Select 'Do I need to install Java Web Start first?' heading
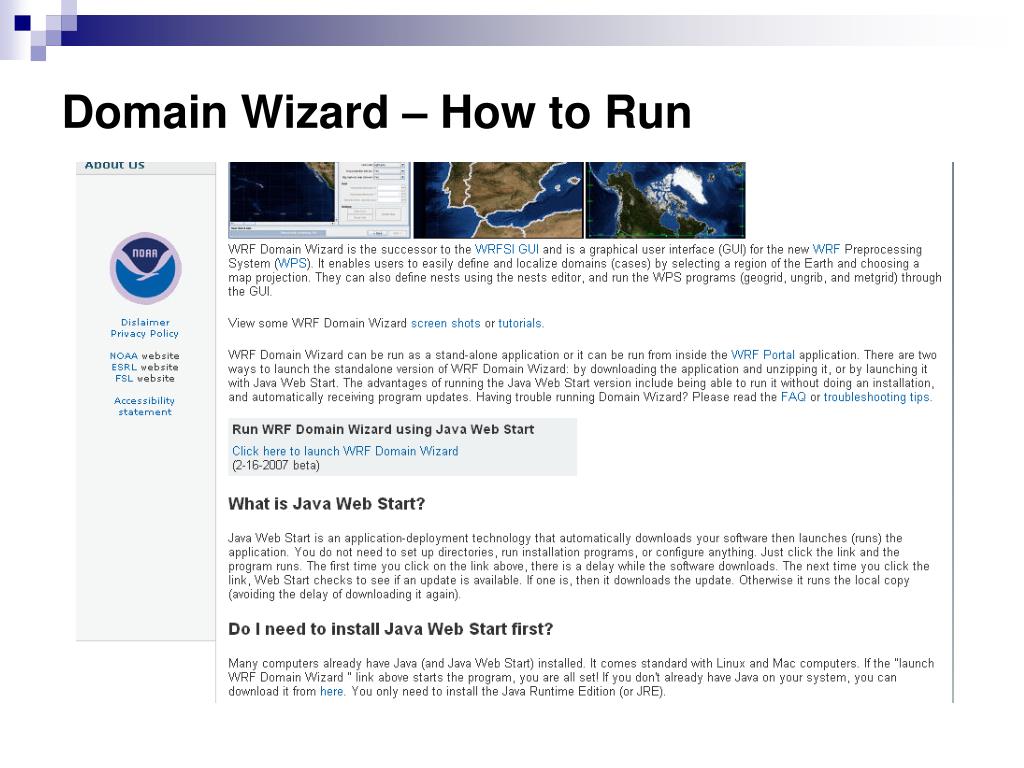1024x768 pixels. click(x=391, y=629)
